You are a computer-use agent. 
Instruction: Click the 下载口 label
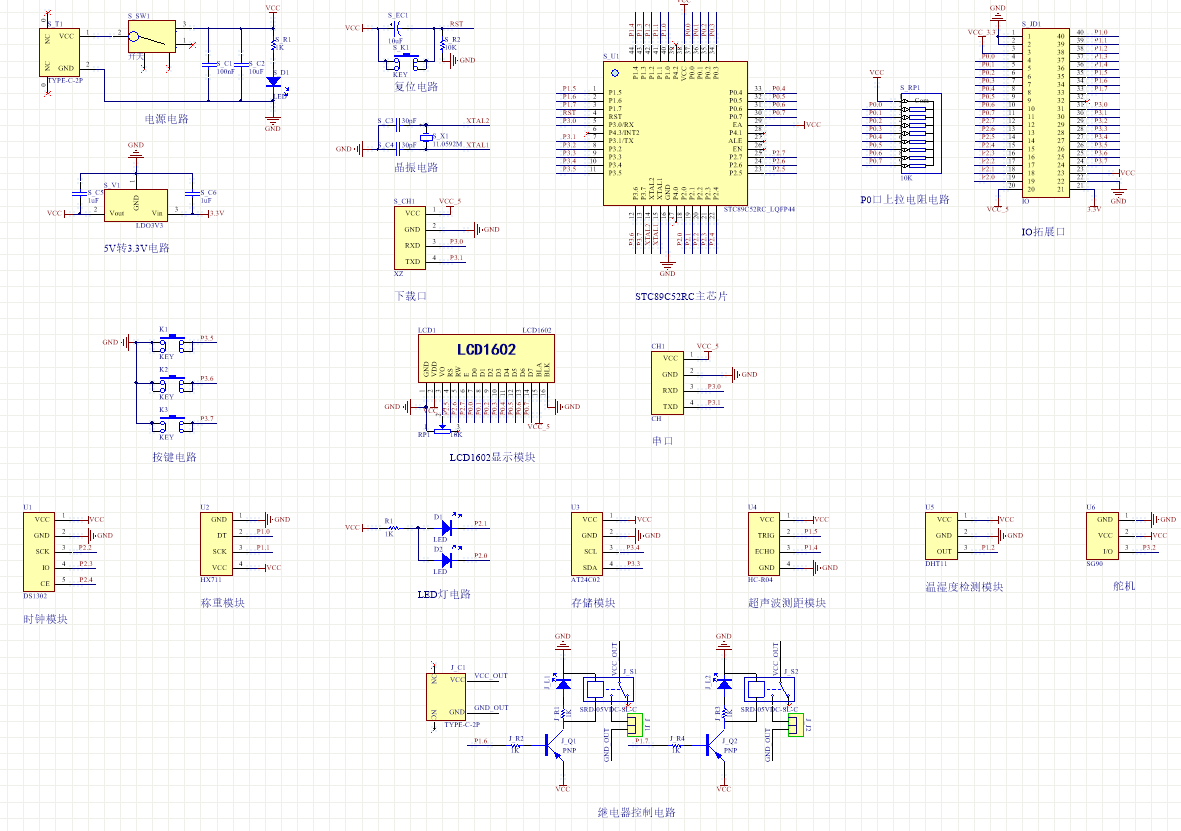[x=411, y=296]
